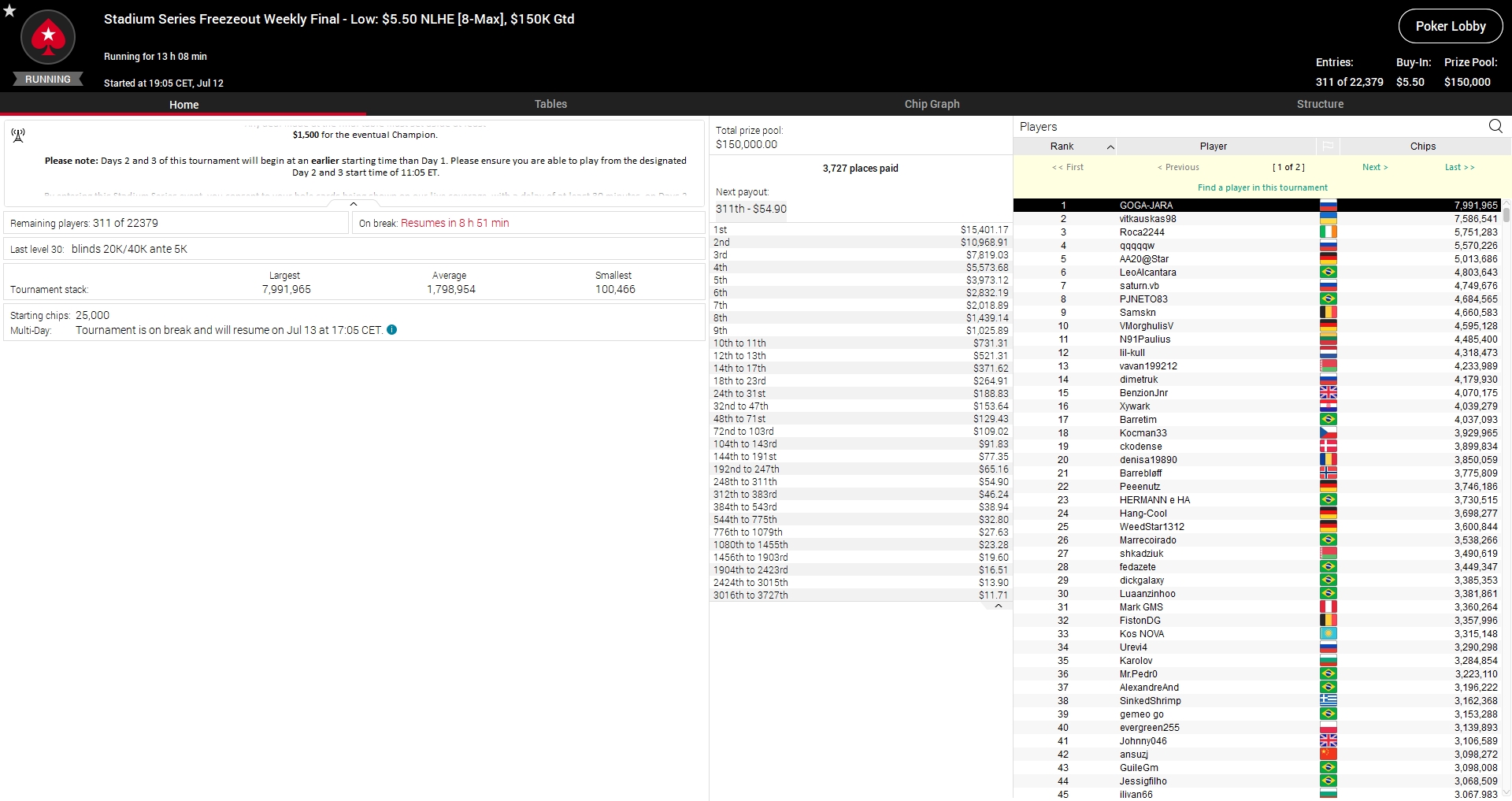The width and height of the screenshot is (1512, 801).
Task: Sort by the Chips column header
Action: coord(1422,146)
